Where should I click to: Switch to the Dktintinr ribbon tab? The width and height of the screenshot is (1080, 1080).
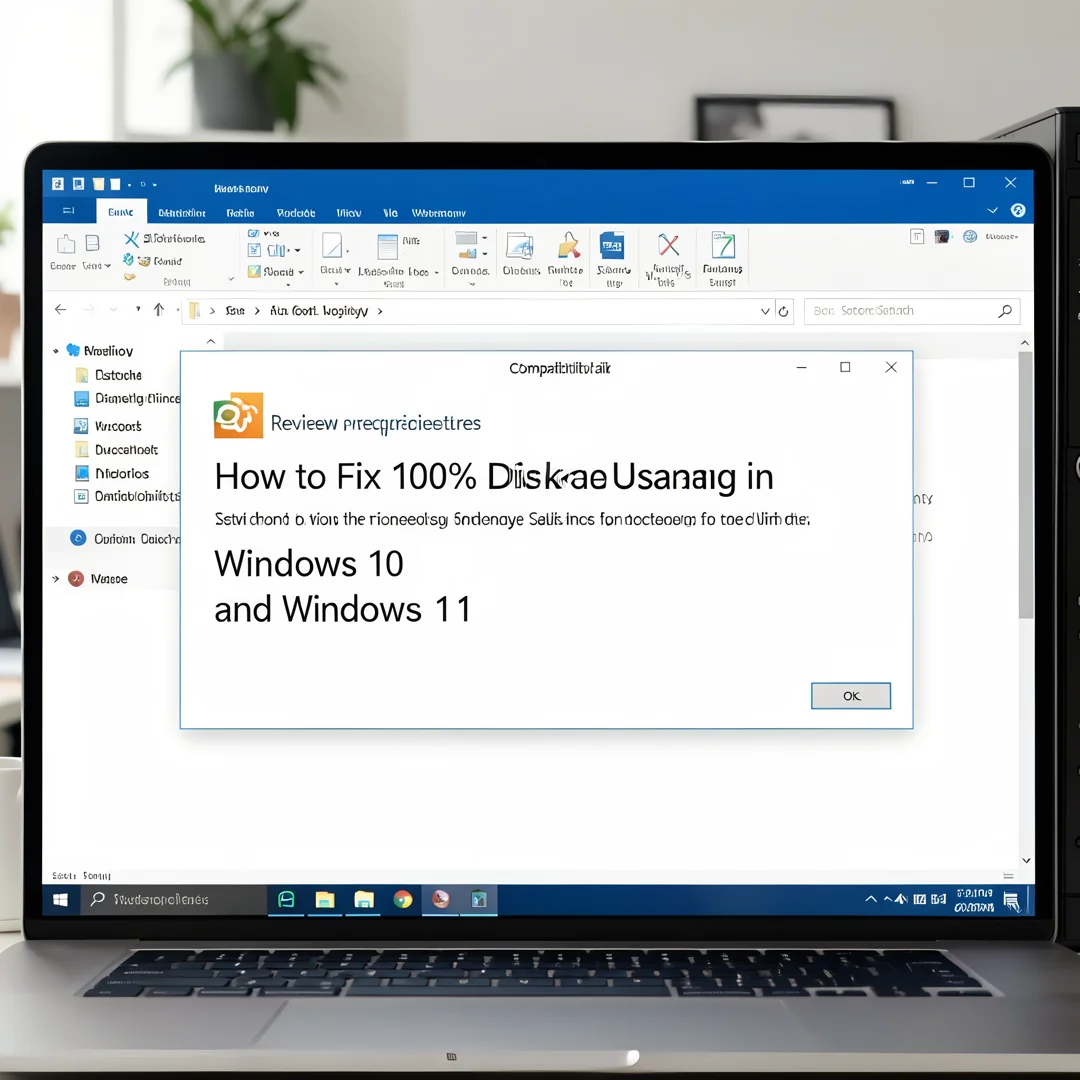pos(182,213)
